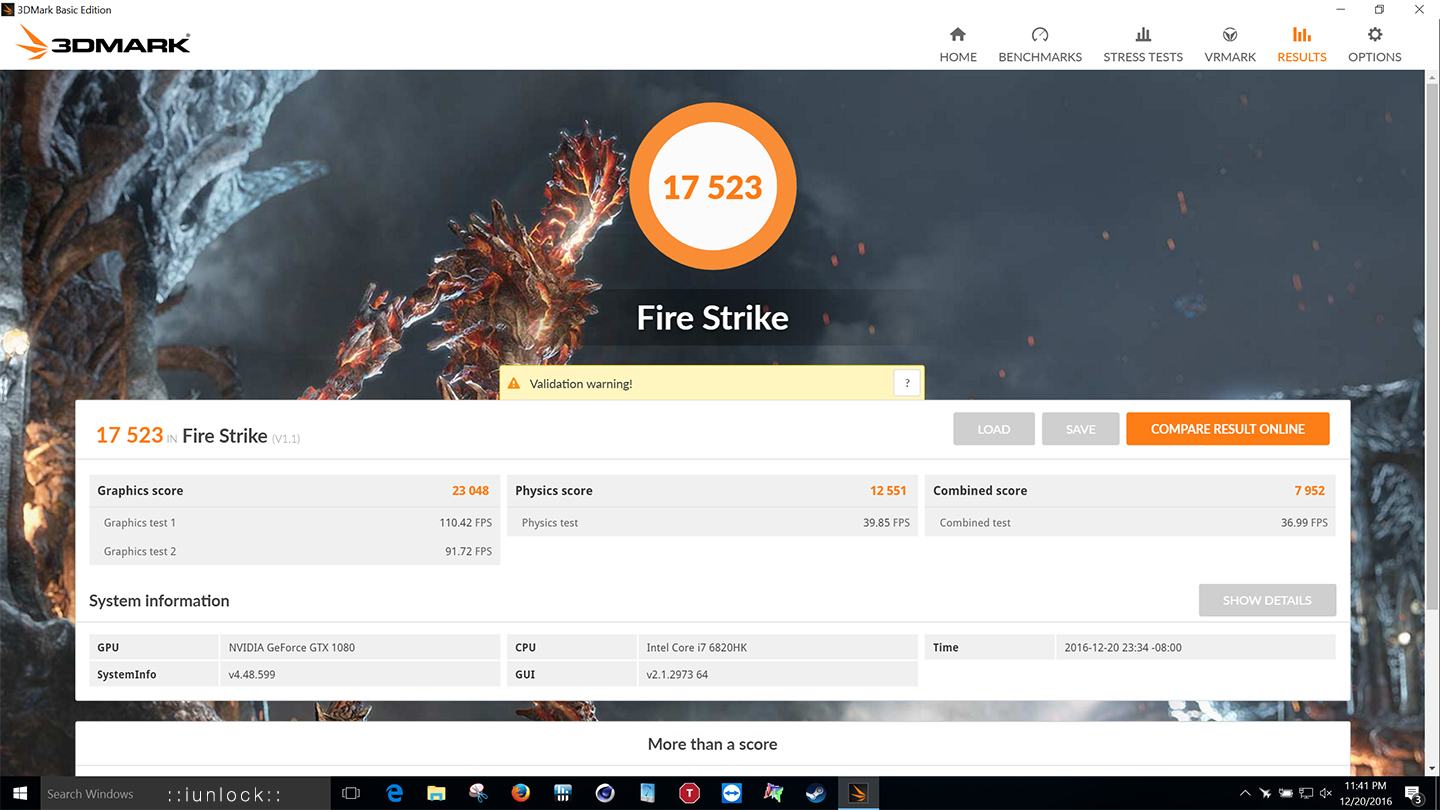The width and height of the screenshot is (1440, 810).
Task: Click the 'System information' heading
Action: (x=159, y=601)
